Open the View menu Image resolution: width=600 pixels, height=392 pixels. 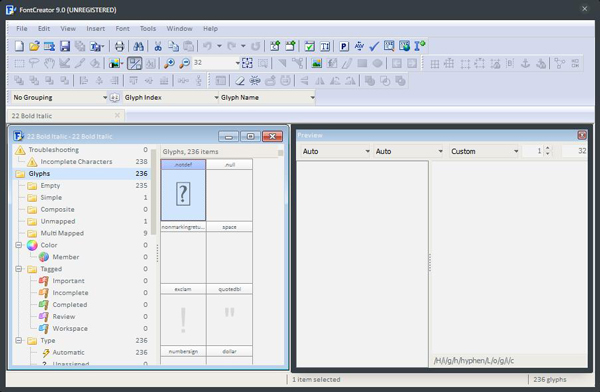click(x=68, y=29)
